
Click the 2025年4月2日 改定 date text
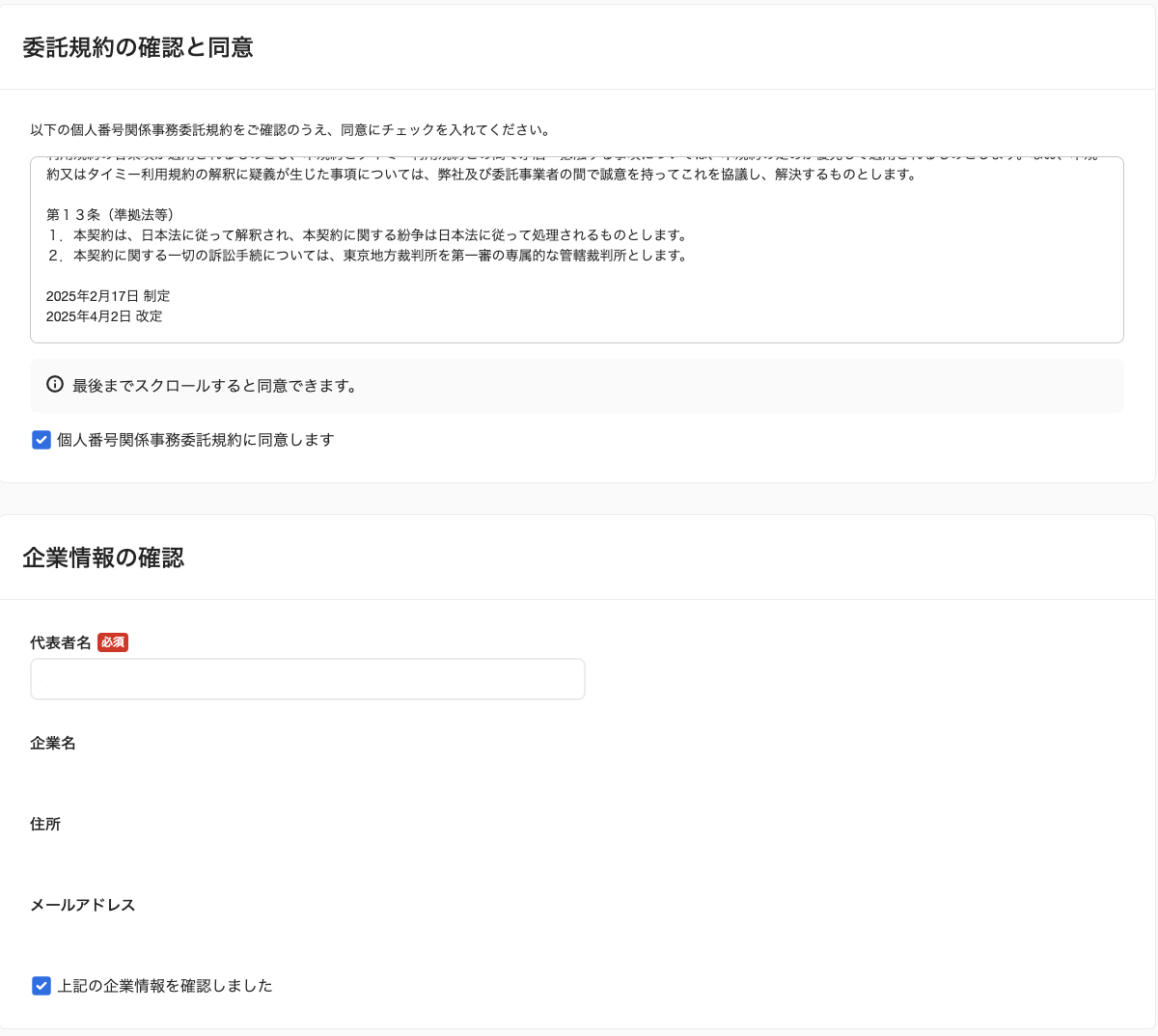(104, 316)
